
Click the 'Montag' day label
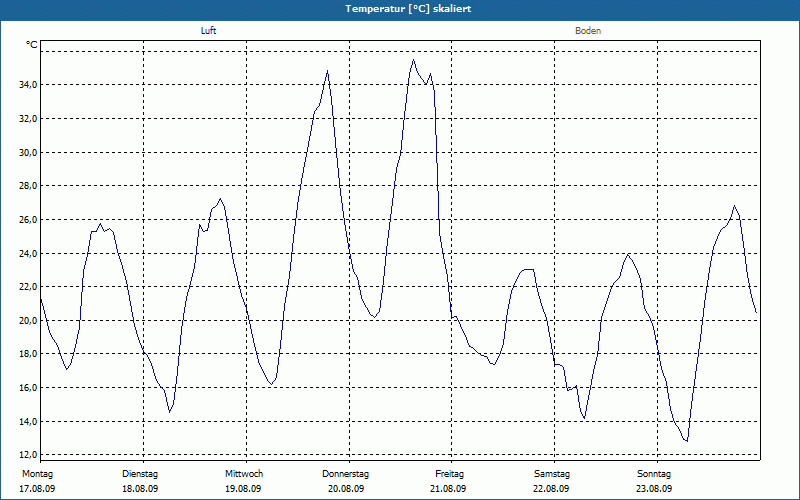[37, 474]
